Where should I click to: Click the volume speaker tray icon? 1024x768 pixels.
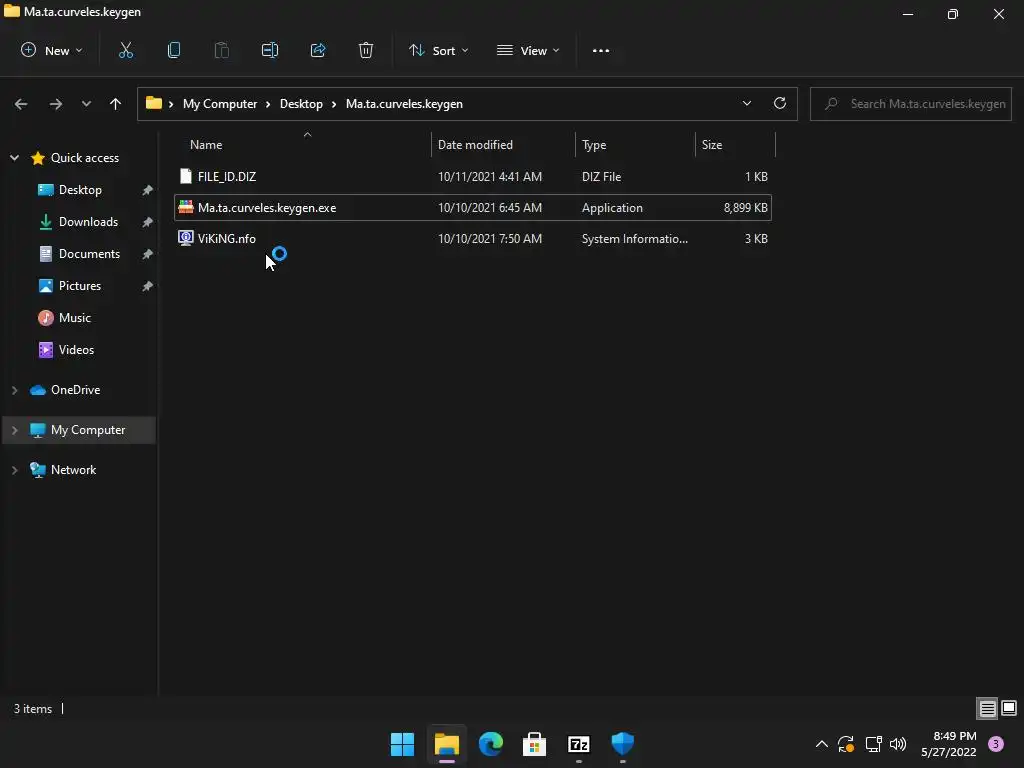click(898, 744)
